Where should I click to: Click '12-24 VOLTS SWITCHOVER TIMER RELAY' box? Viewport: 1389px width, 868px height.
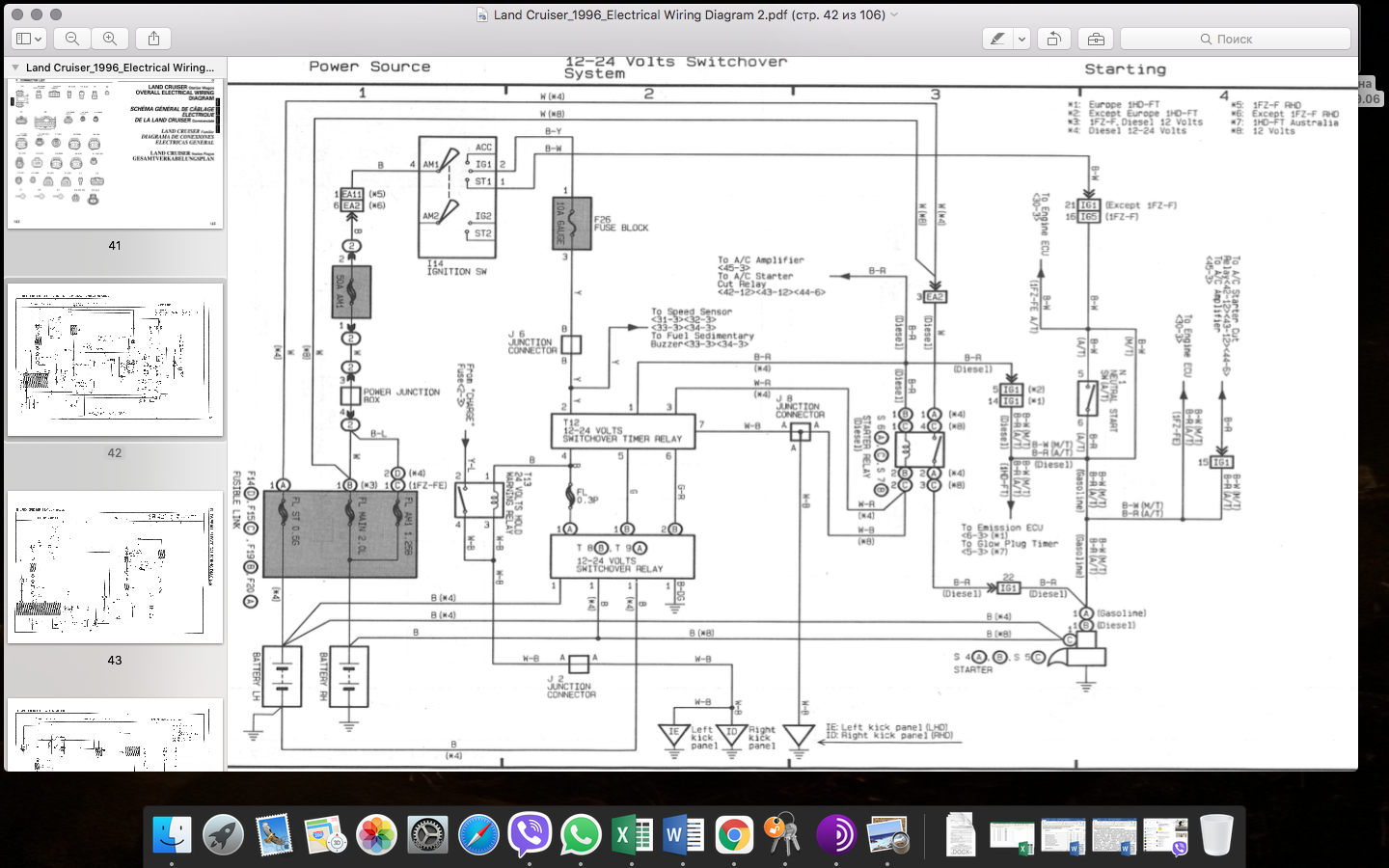click(622, 431)
